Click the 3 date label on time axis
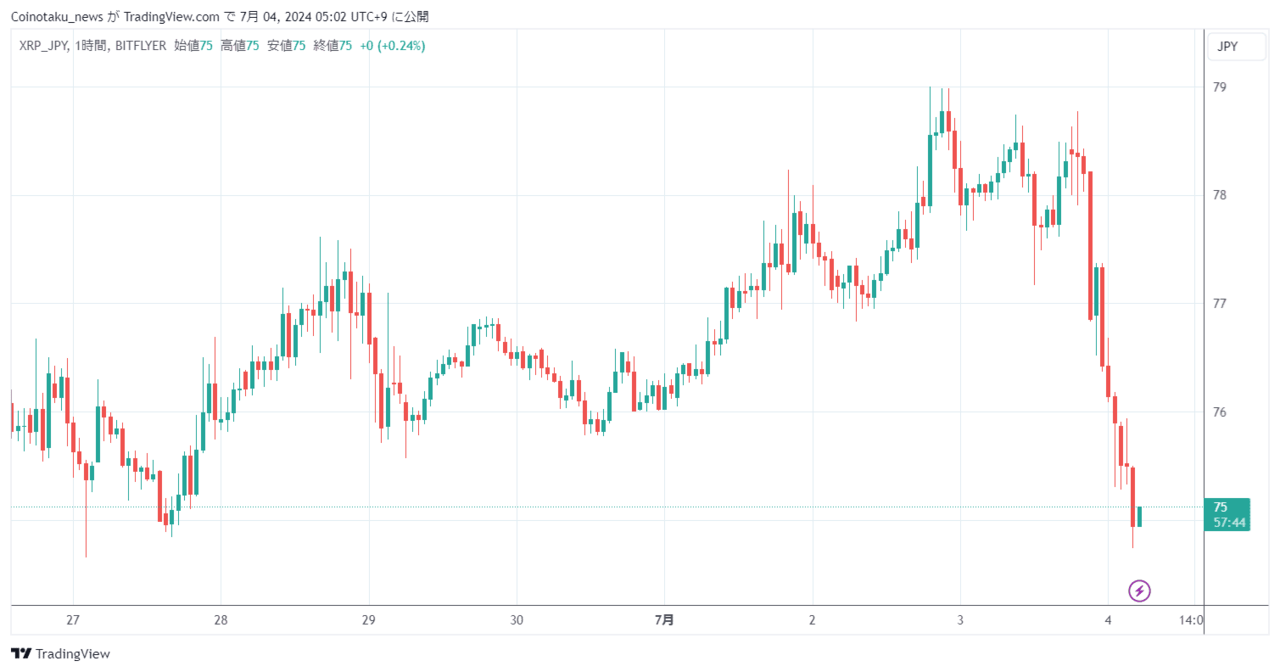 (x=960, y=620)
